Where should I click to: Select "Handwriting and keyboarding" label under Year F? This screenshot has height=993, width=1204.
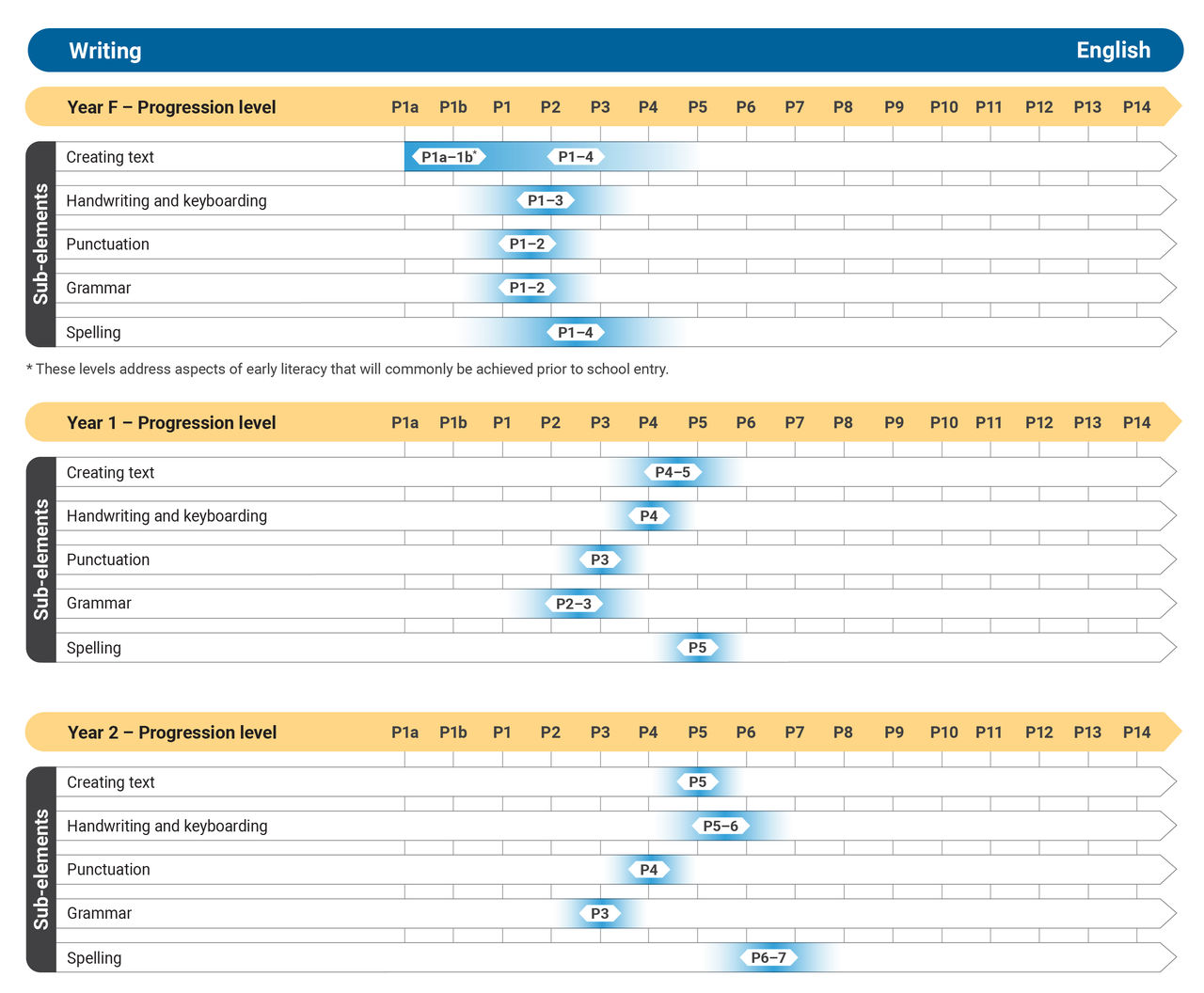coord(166,200)
